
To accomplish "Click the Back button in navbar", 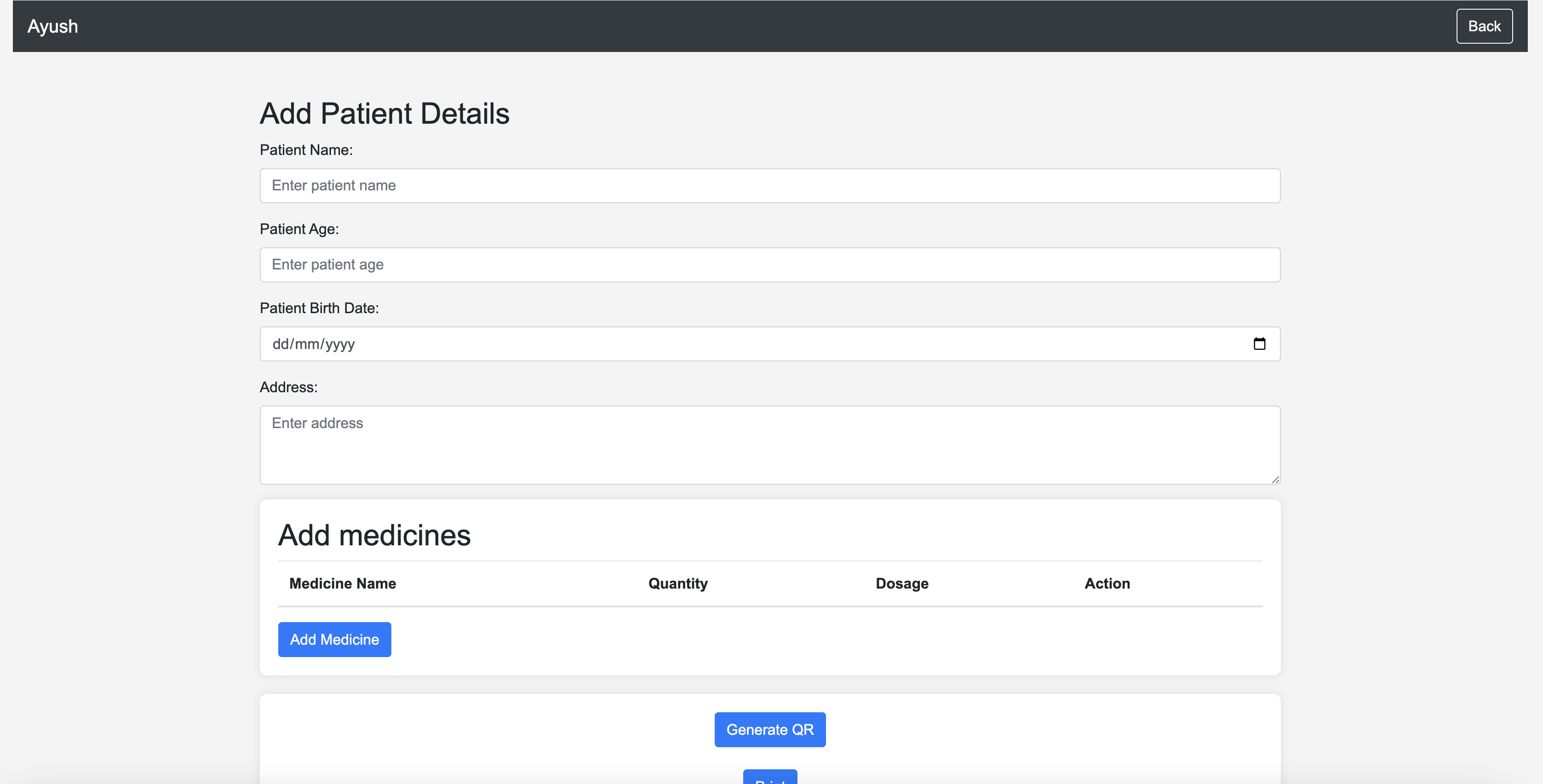I will [x=1484, y=26].
